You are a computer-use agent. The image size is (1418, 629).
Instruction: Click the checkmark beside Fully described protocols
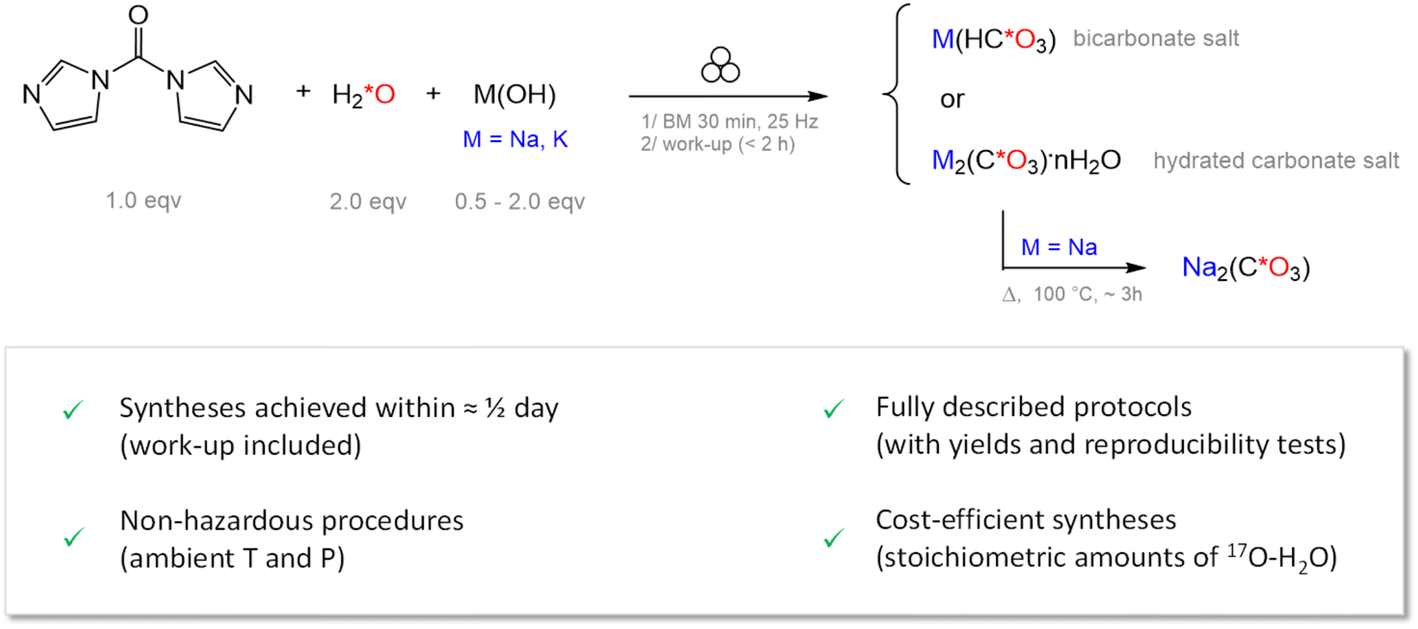click(828, 411)
